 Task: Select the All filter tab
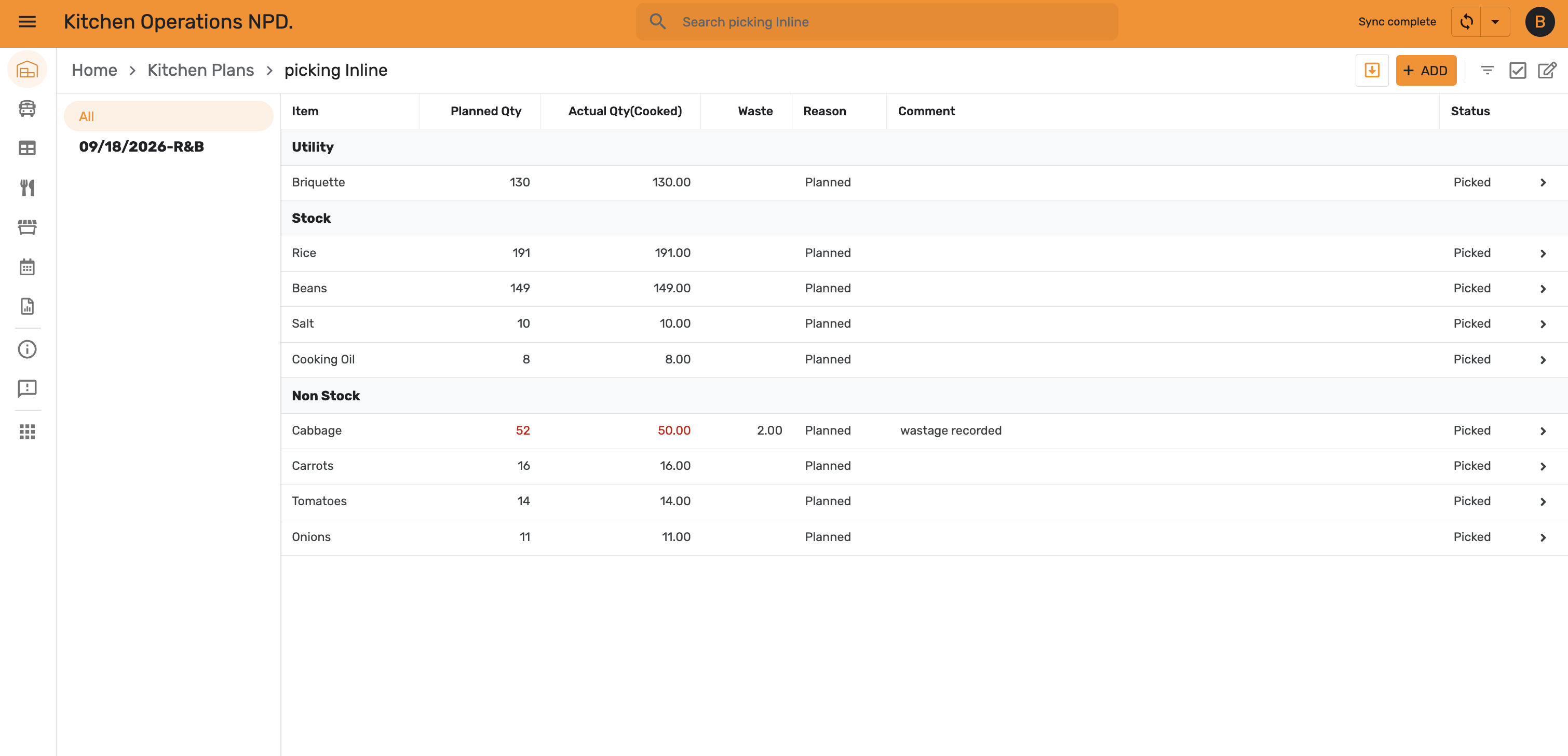coord(169,116)
